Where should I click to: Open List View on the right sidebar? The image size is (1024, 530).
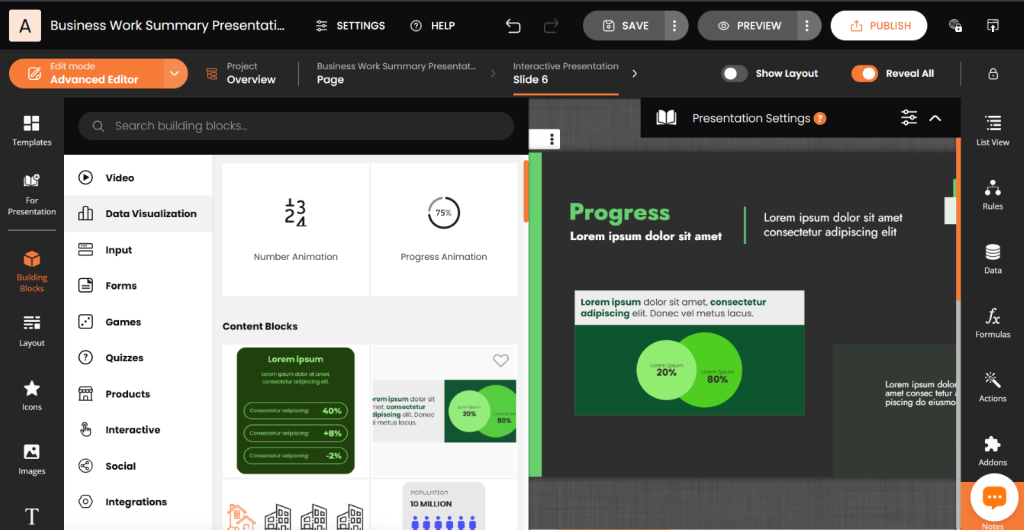[x=993, y=130]
